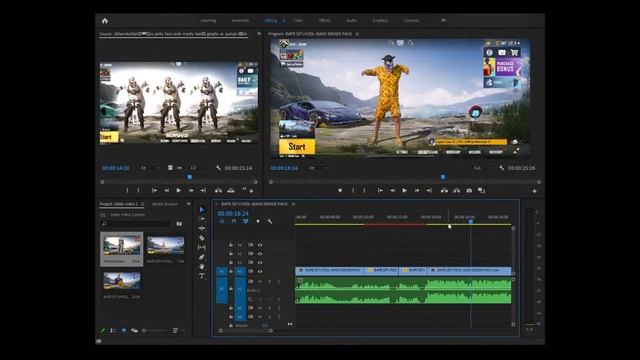Toggle Snap in the timeline header
This screenshot has height=360, width=640.
234,221
